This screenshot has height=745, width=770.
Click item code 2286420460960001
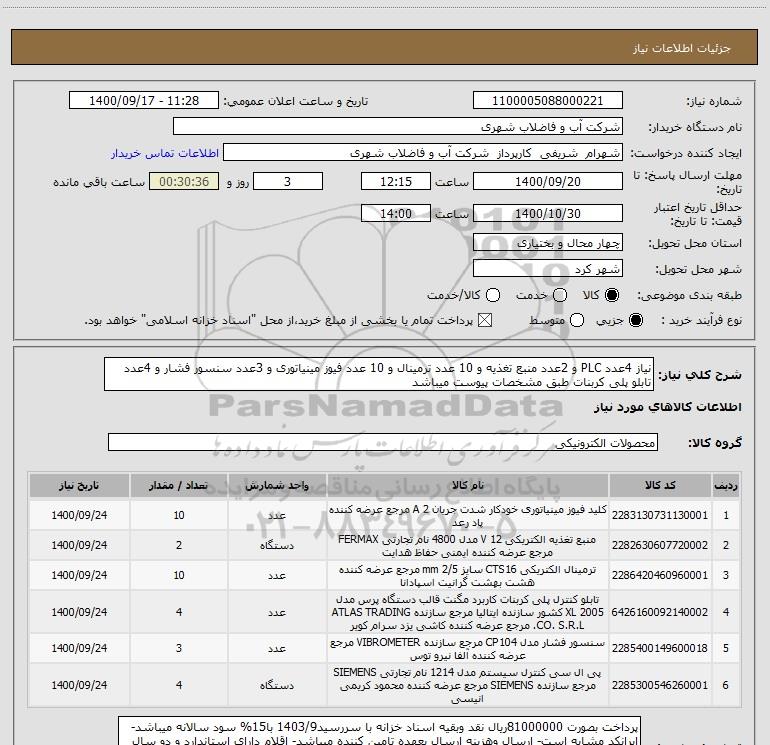pyautogui.click(x=660, y=575)
